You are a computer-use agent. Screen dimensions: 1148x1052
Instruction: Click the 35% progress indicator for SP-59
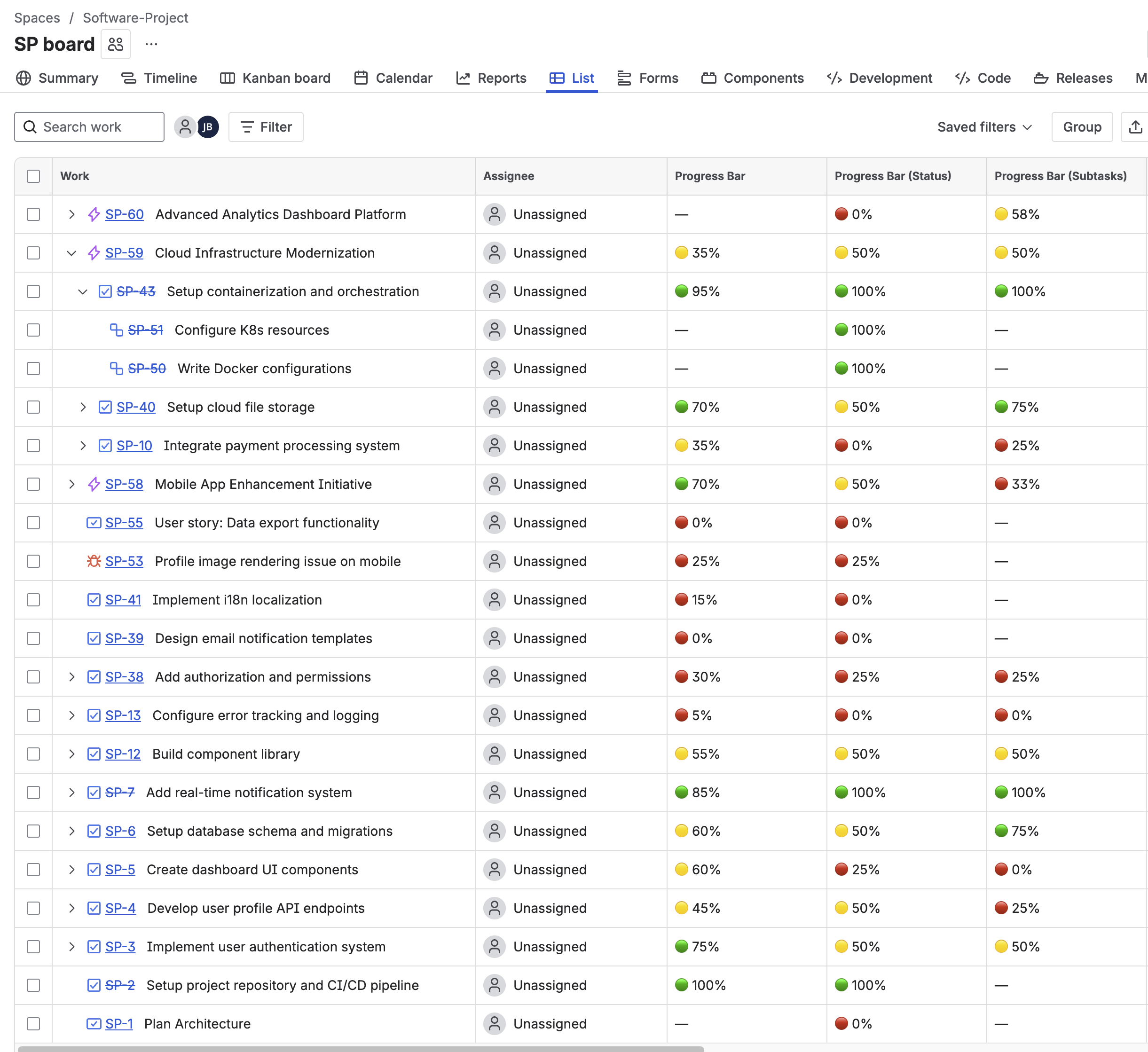tap(698, 253)
